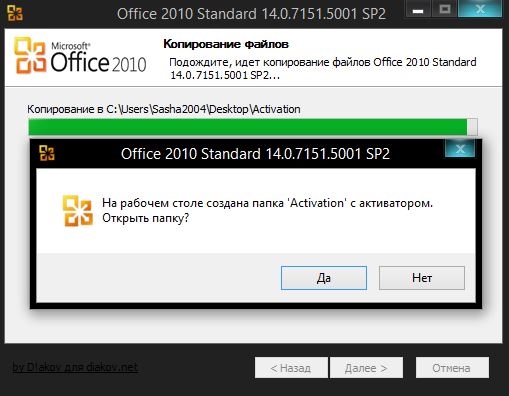509x396 pixels.
Task: Click the green copy progress bar
Action: (x=247, y=127)
